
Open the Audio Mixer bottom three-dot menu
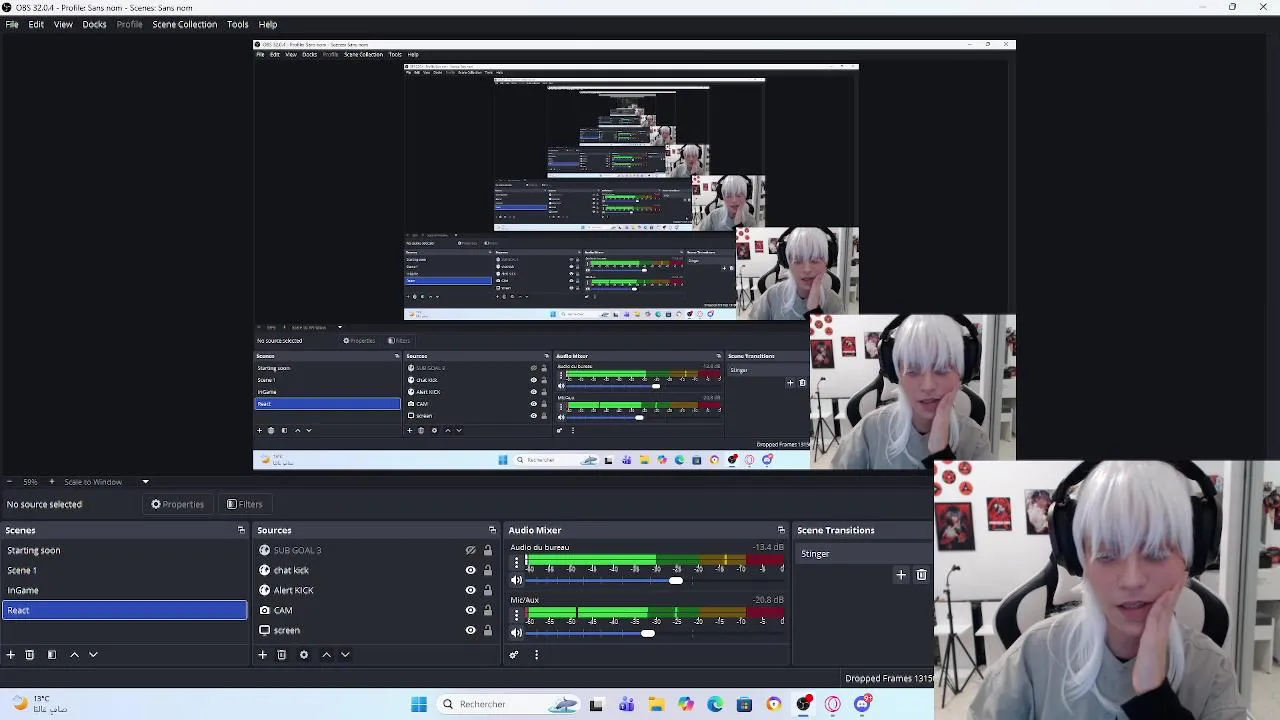pyautogui.click(x=536, y=655)
